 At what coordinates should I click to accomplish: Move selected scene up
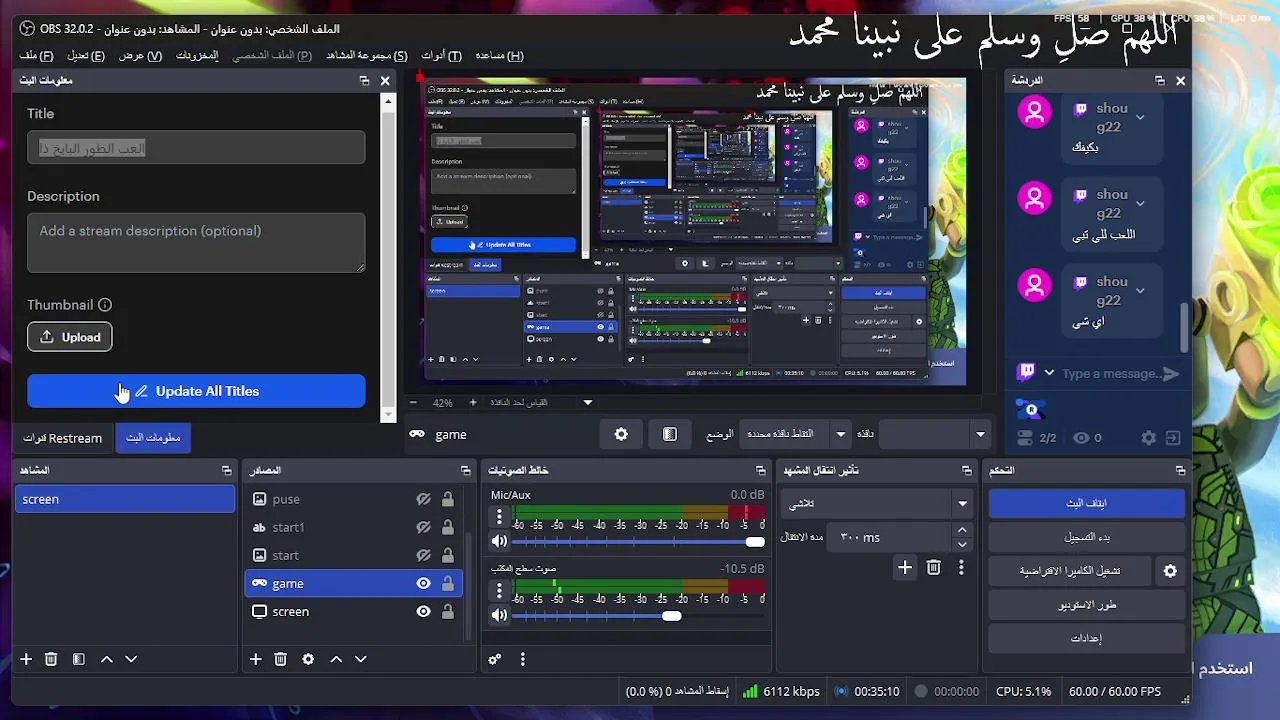coord(106,659)
